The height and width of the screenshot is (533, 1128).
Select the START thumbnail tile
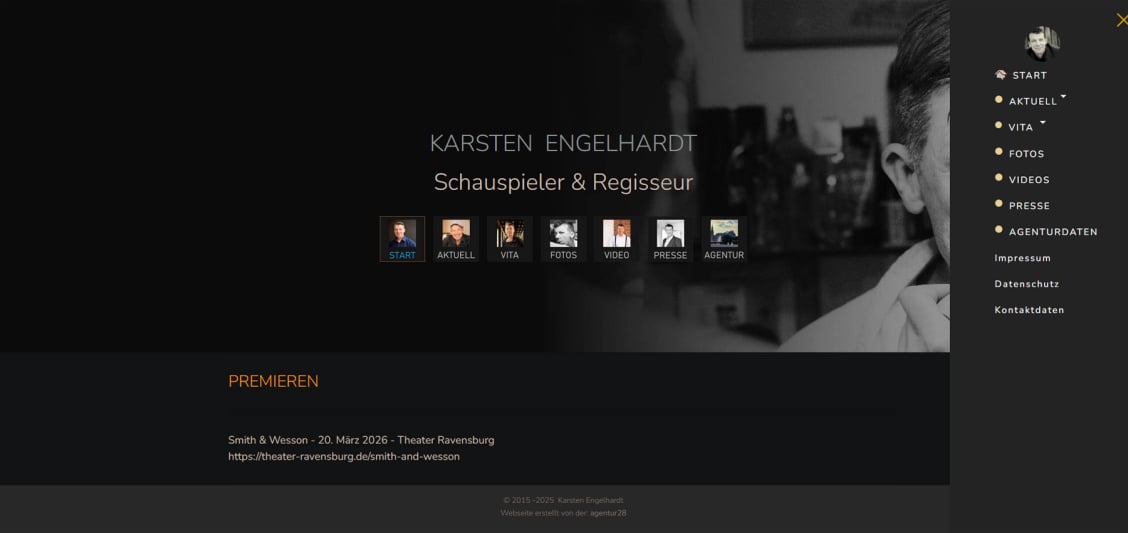[x=402, y=240]
